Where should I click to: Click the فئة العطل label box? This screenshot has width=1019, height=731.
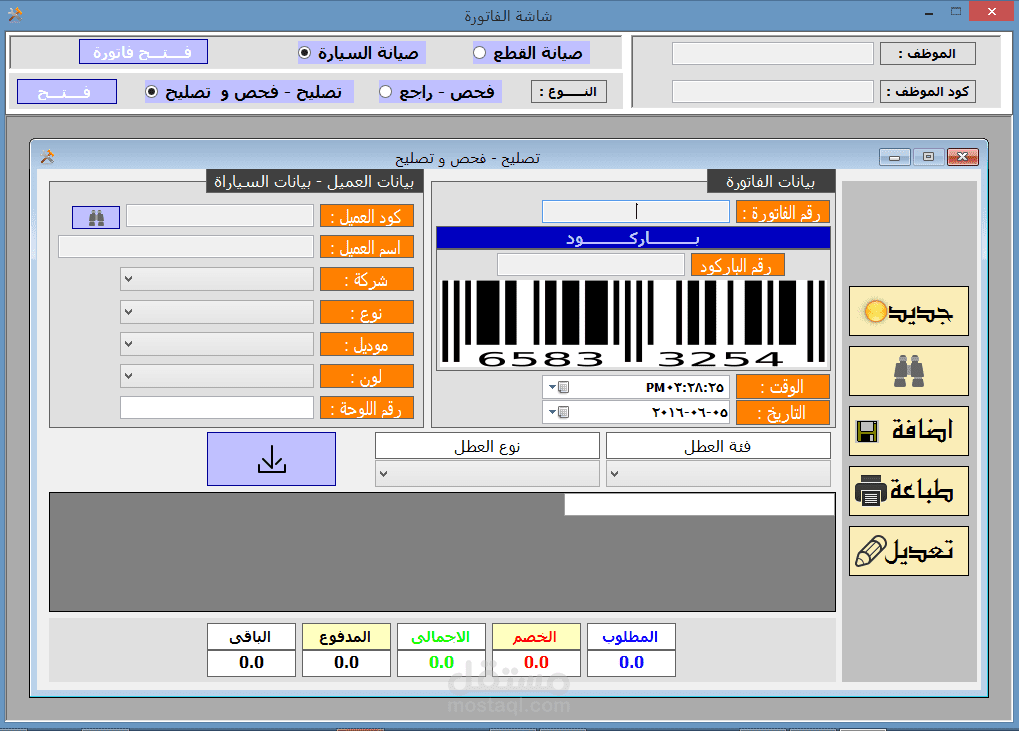pos(718,446)
